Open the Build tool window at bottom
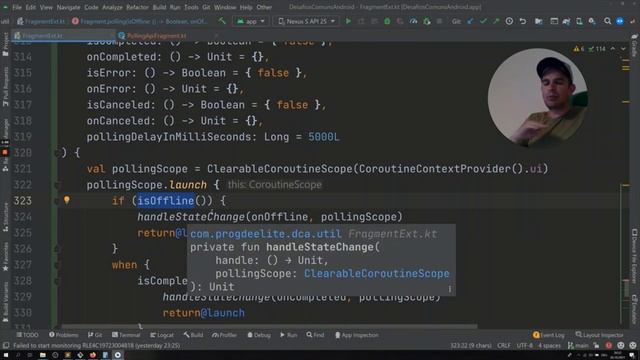 pos(193,335)
